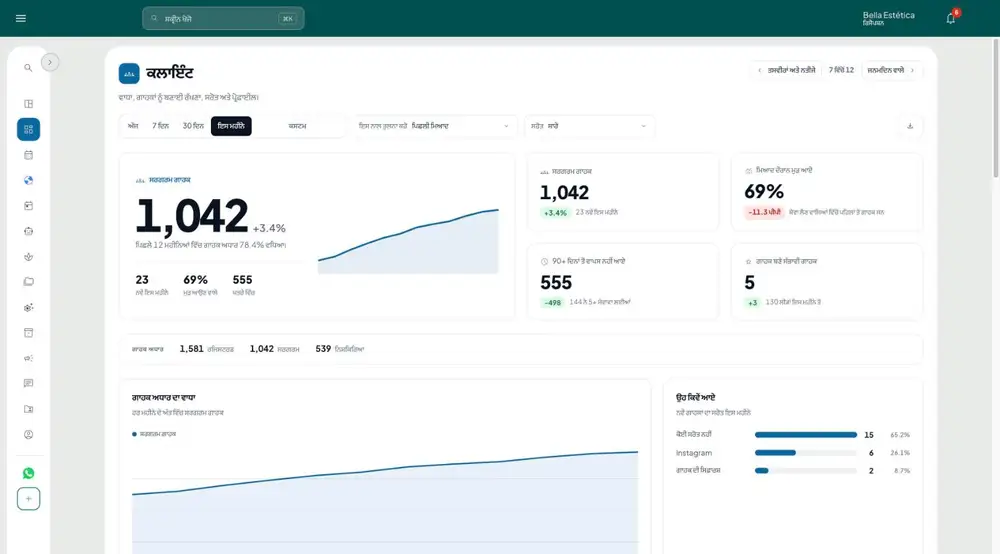Open the megaphone icon in sidebar
This screenshot has height=554, width=1000.
(x=28, y=358)
